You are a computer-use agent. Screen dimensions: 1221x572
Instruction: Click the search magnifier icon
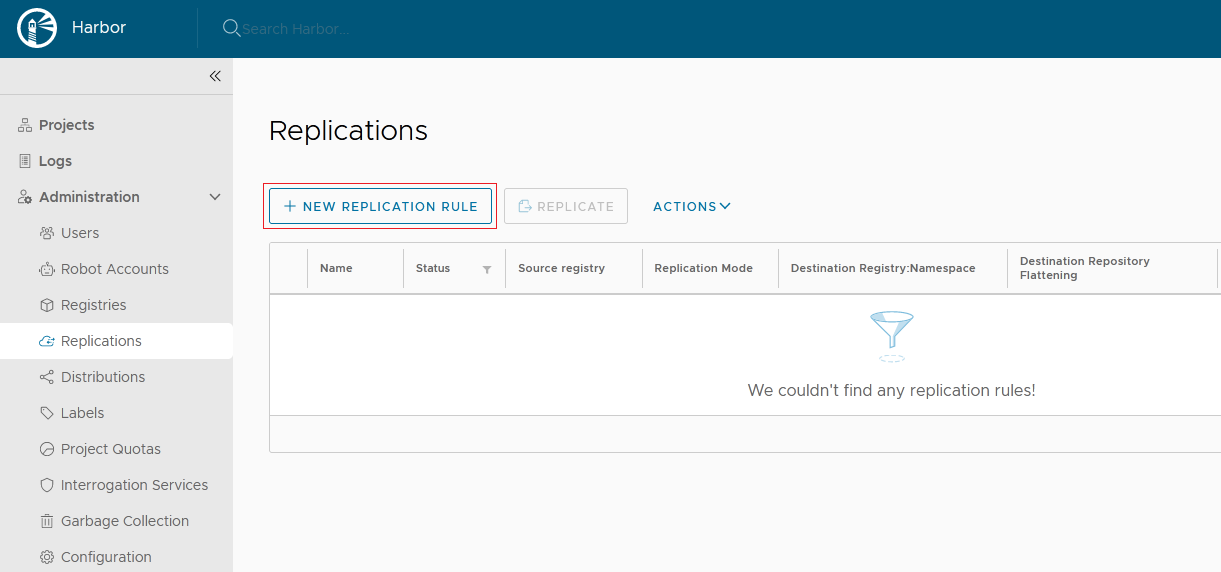[231, 28]
